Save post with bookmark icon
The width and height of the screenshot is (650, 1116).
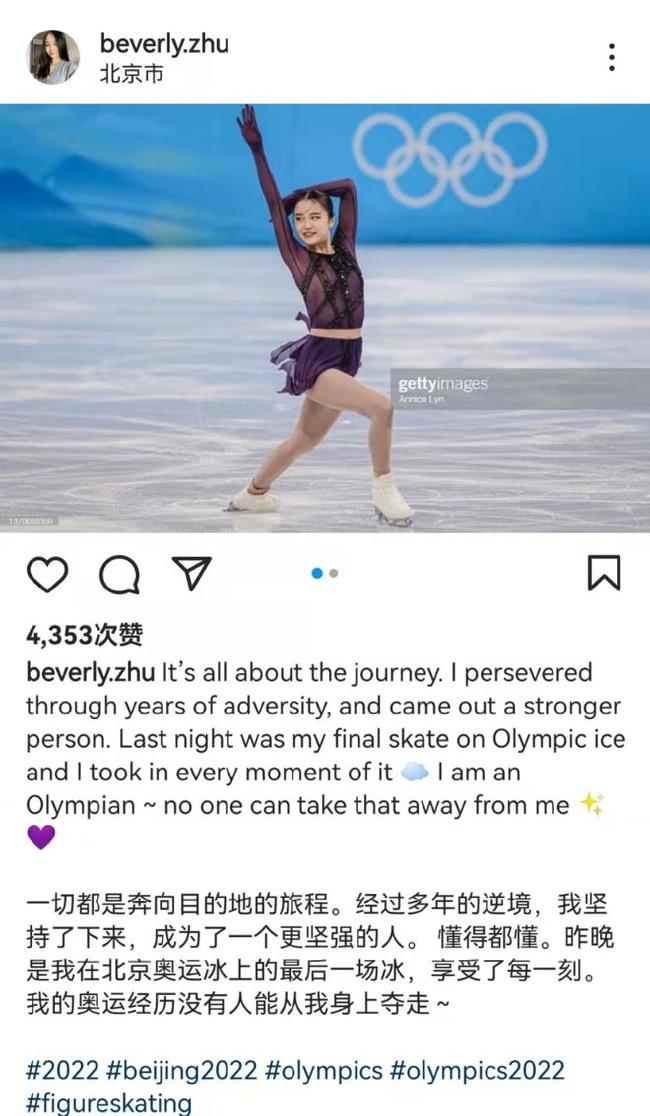tap(604, 573)
